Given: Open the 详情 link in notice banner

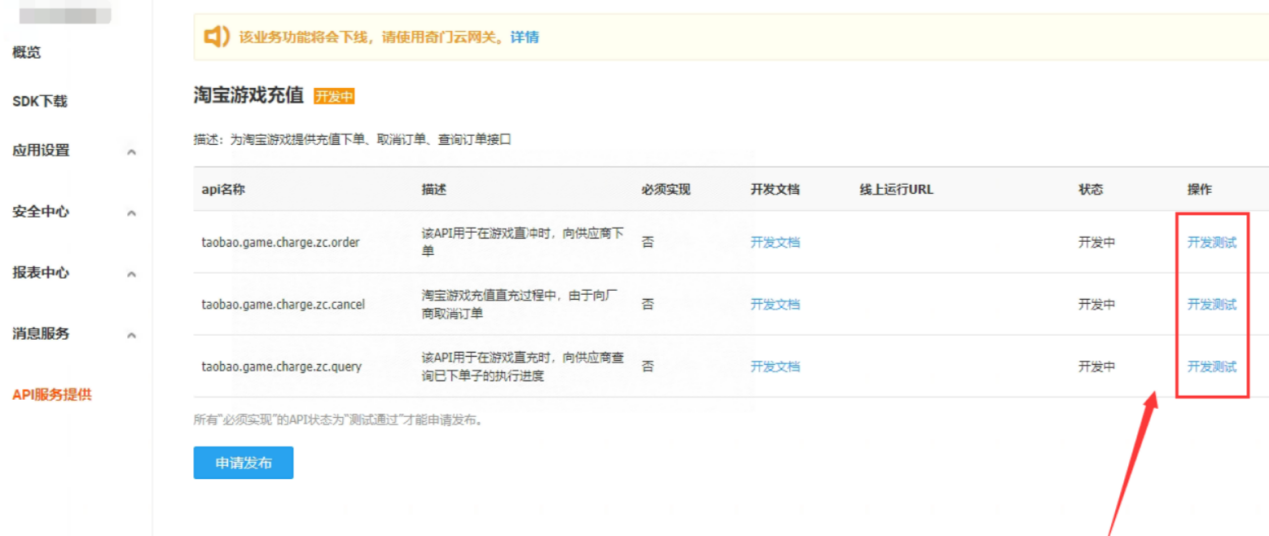Looking at the screenshot, I should pos(524,37).
